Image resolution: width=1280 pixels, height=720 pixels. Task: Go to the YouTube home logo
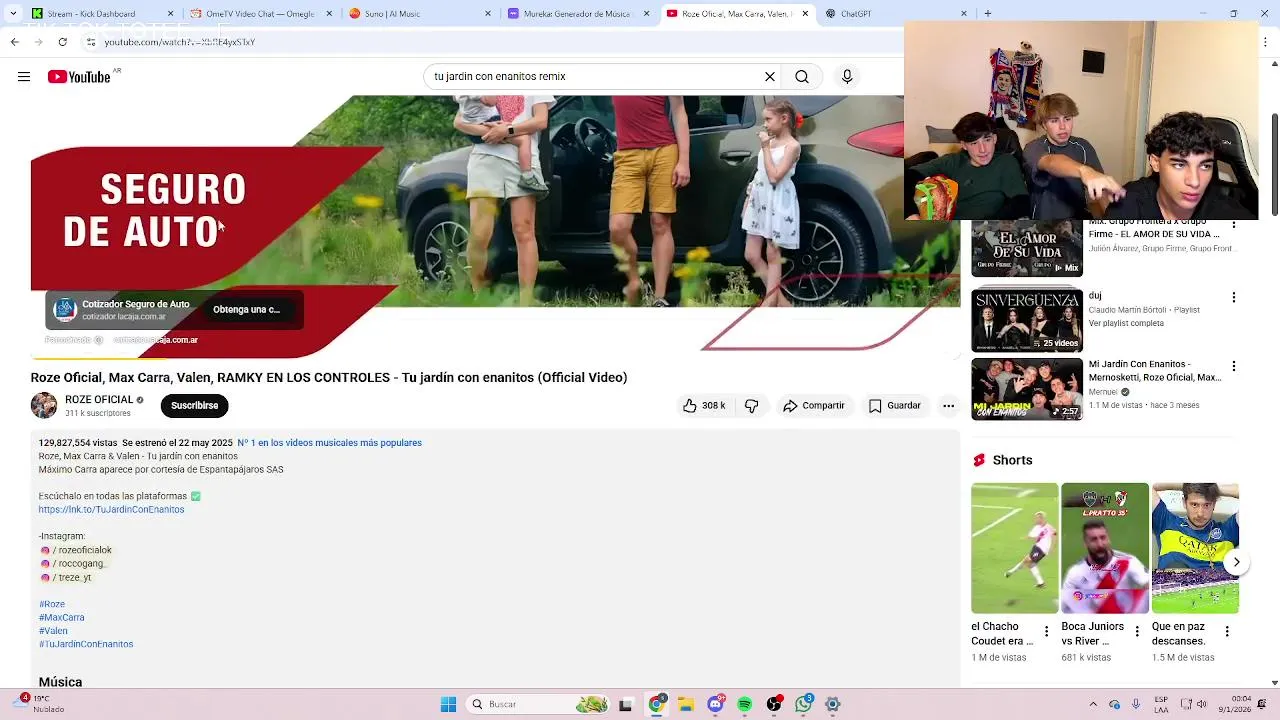coord(80,77)
